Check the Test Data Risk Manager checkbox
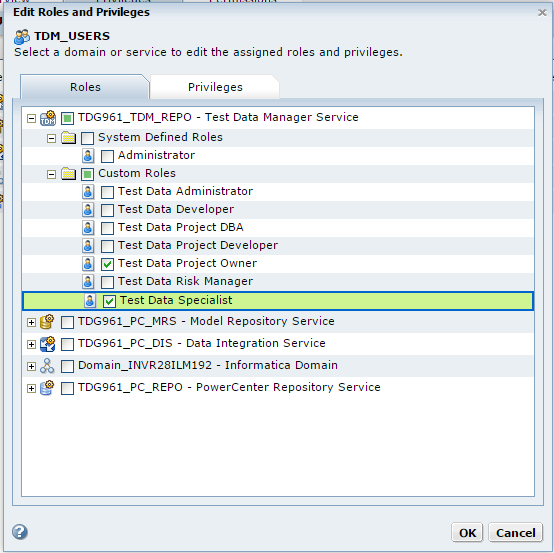Screen dimensions: 554x553 [x=107, y=282]
